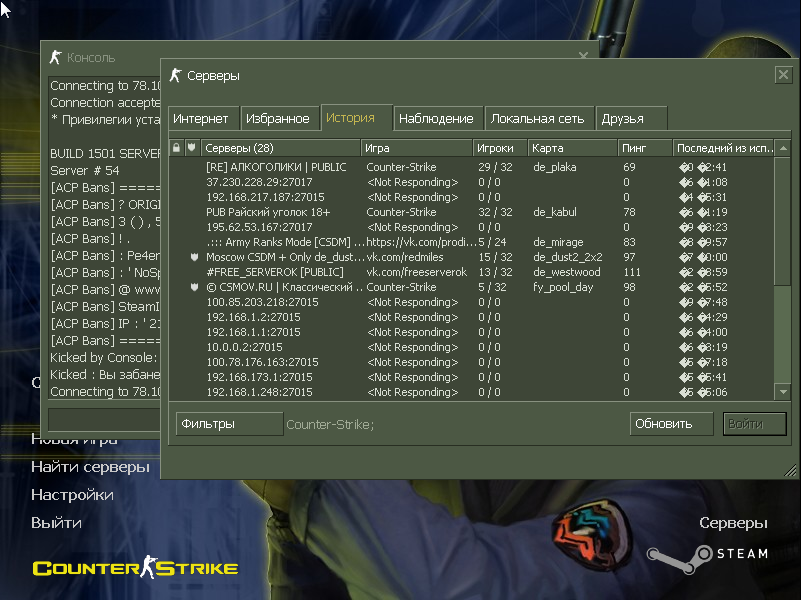Sort by the Карта column header
Image resolution: width=801 pixels, height=600 pixels.
coord(573,148)
